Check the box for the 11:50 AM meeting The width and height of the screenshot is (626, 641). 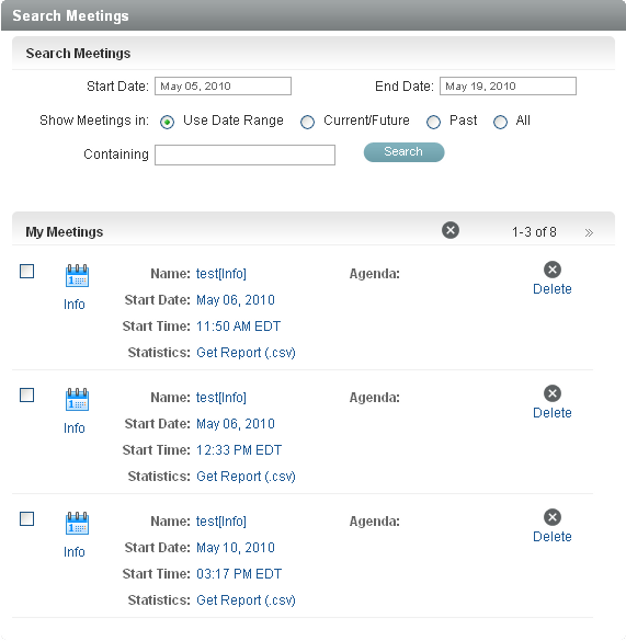pyautogui.click(x=27, y=271)
